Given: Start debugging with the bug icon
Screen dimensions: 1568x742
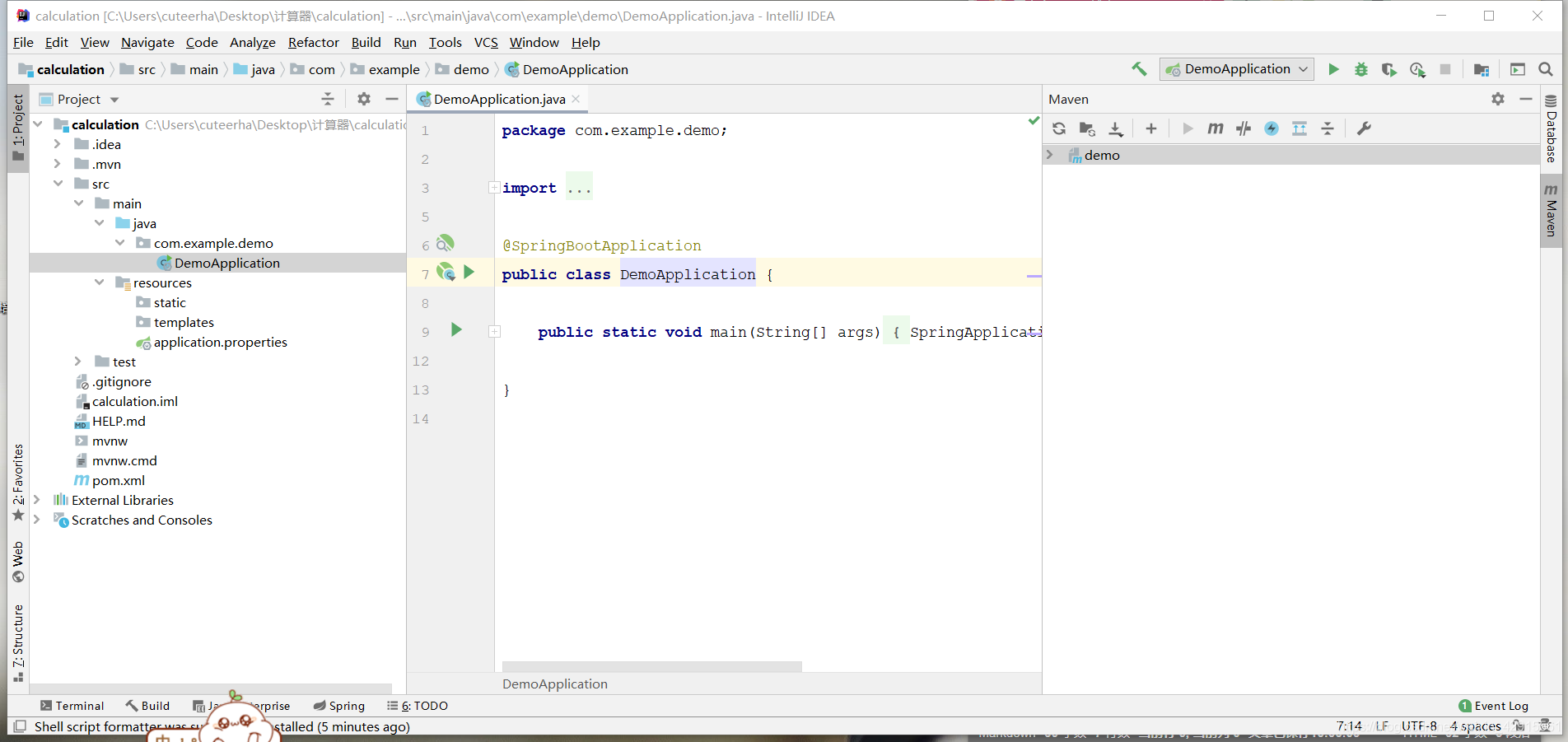Looking at the screenshot, I should (x=1361, y=69).
